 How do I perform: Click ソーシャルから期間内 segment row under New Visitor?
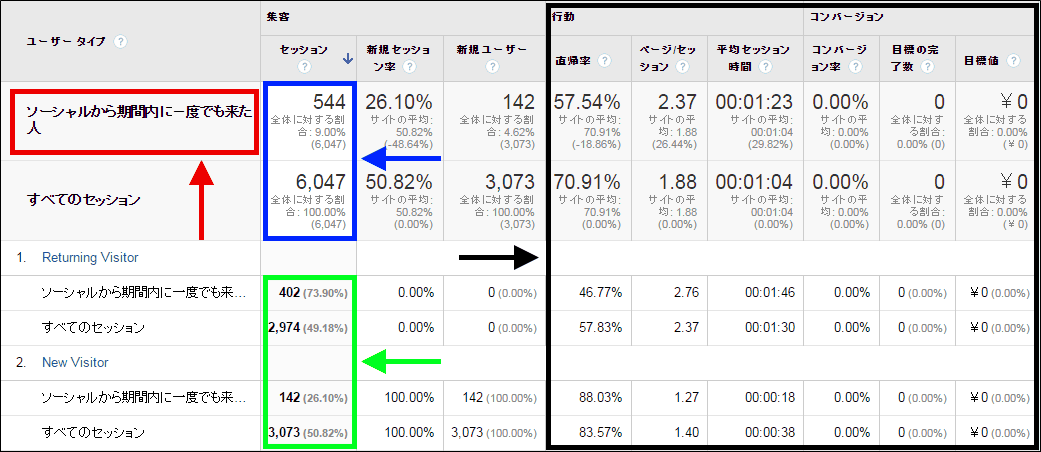pyautogui.click(x=143, y=398)
